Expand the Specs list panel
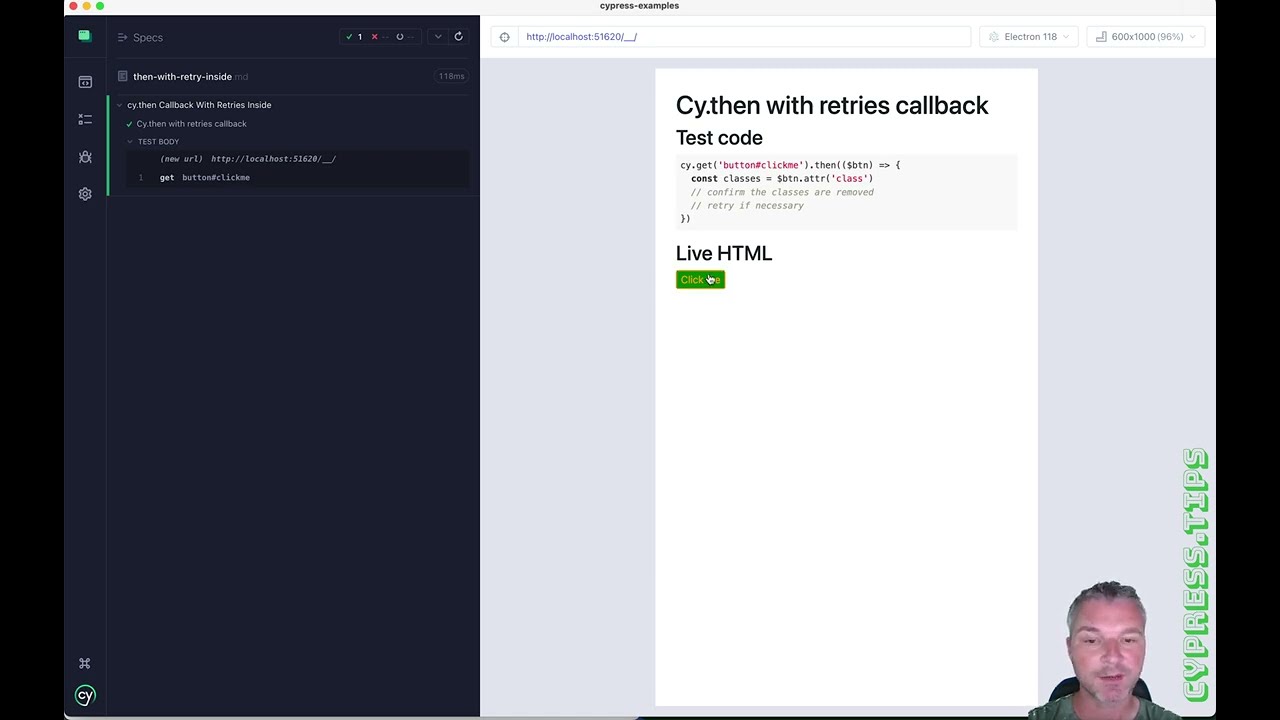Viewport: 1280px width, 720px height. pos(140,37)
